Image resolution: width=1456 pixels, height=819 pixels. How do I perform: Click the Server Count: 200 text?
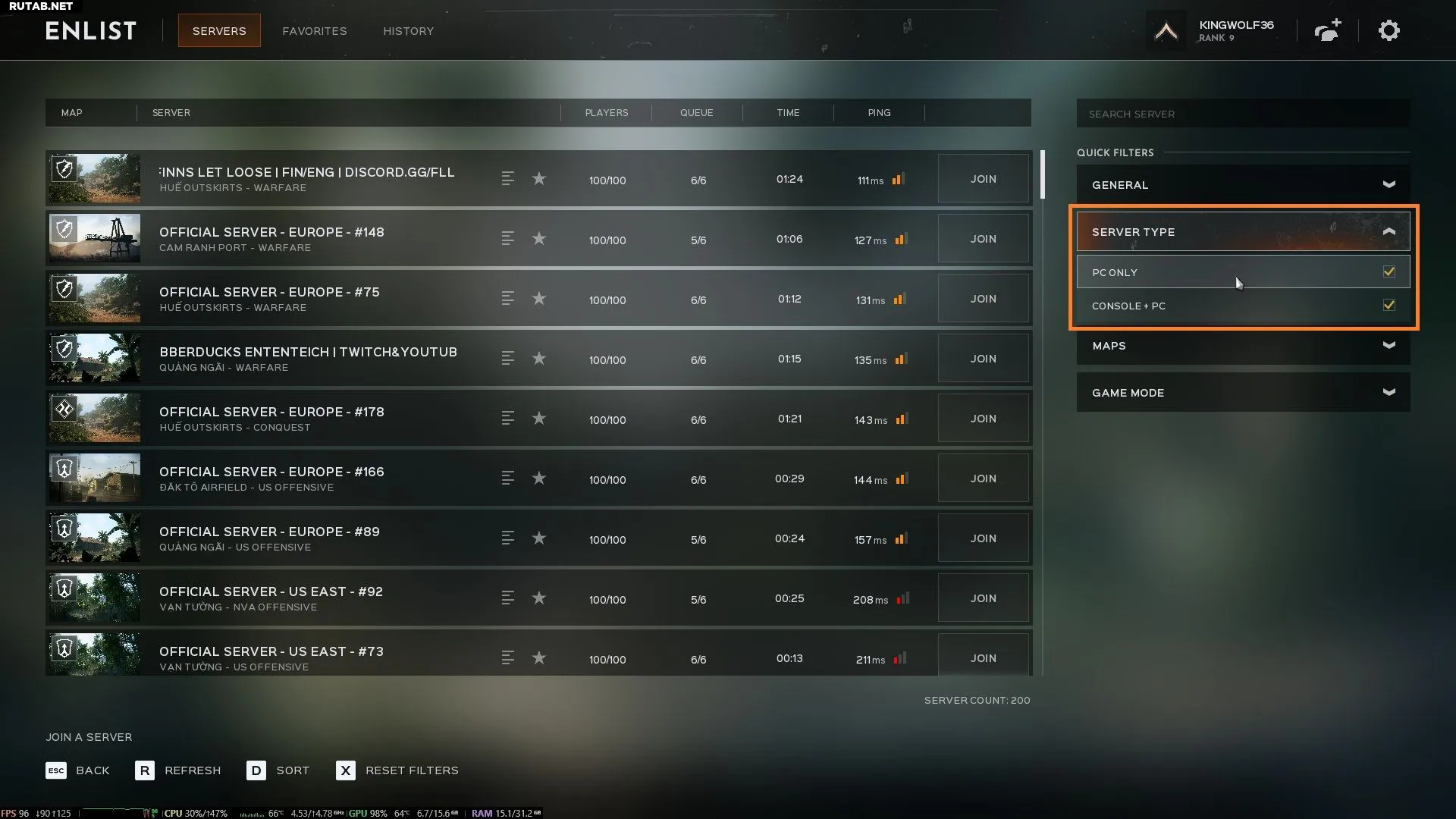[x=977, y=701]
